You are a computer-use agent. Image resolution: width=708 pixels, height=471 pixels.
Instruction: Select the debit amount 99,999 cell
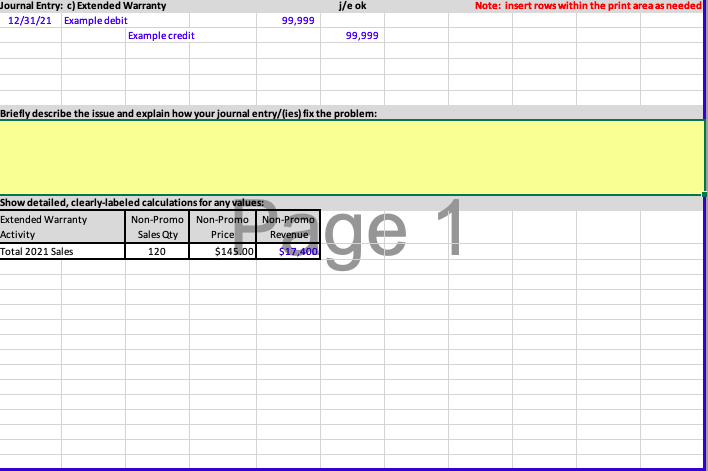tap(289, 21)
